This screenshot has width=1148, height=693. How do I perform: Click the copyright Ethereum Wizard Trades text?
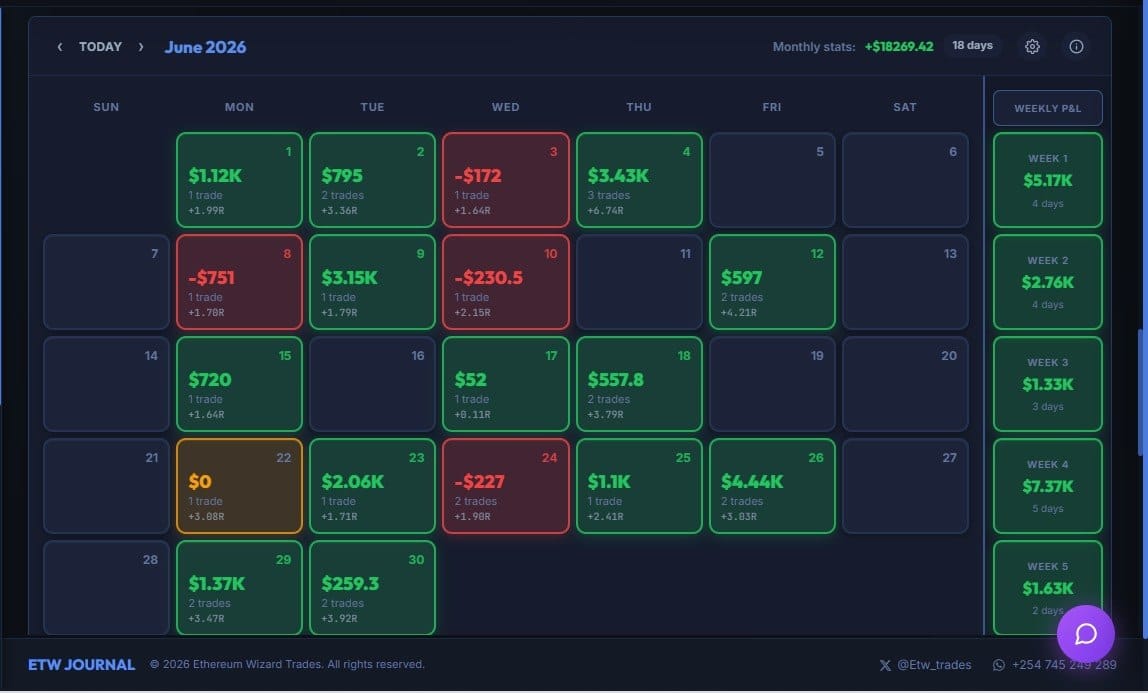(x=287, y=664)
